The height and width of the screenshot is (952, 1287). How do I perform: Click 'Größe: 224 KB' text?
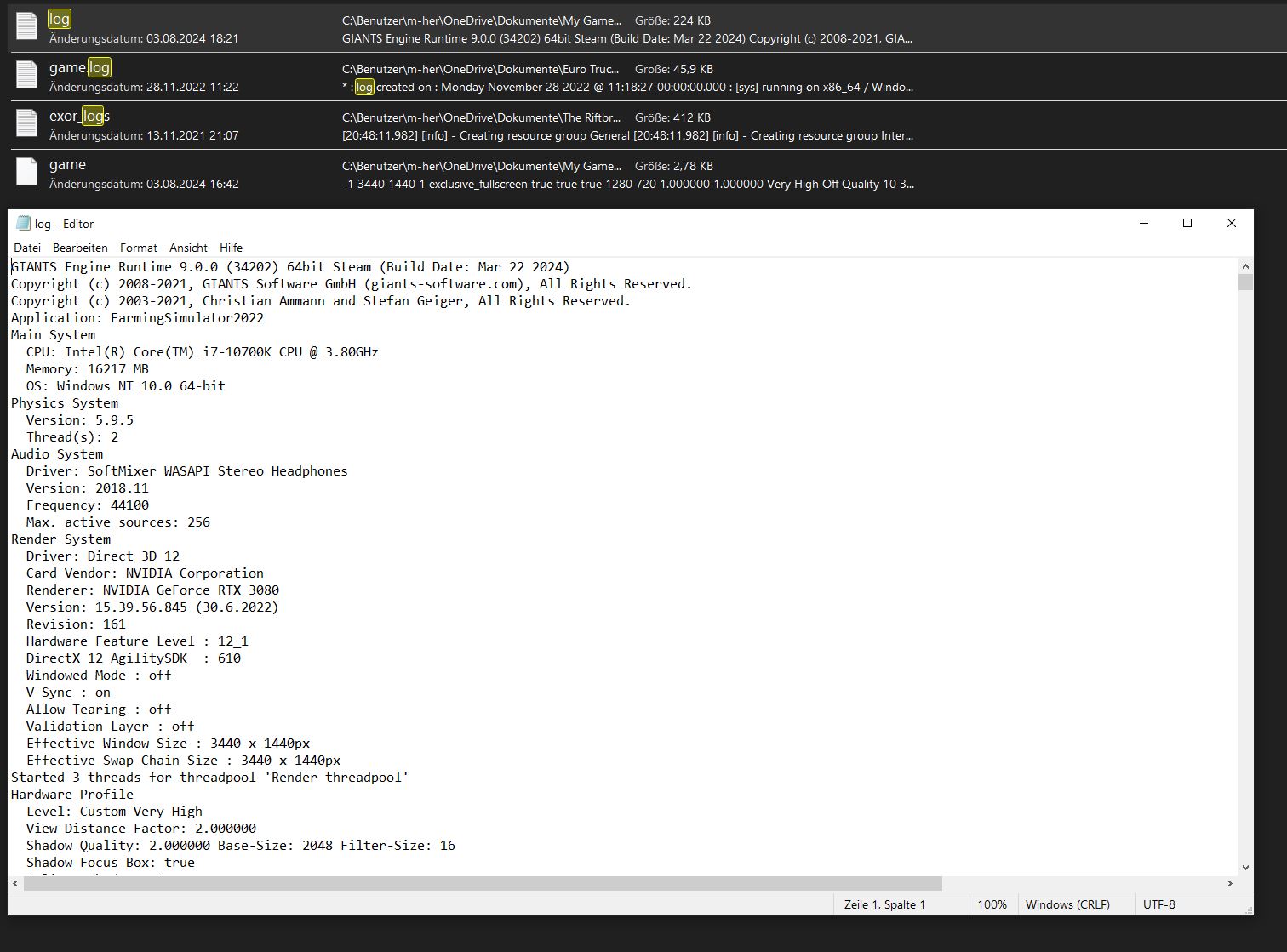pyautogui.click(x=672, y=20)
